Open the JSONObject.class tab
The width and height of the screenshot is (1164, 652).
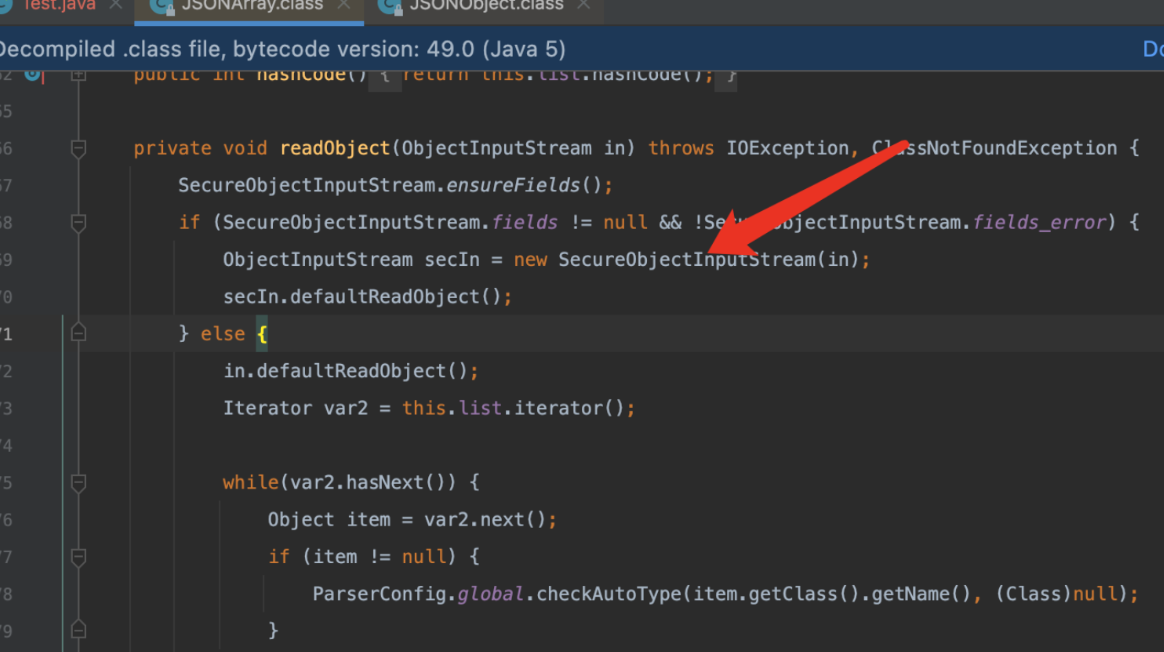(x=486, y=6)
